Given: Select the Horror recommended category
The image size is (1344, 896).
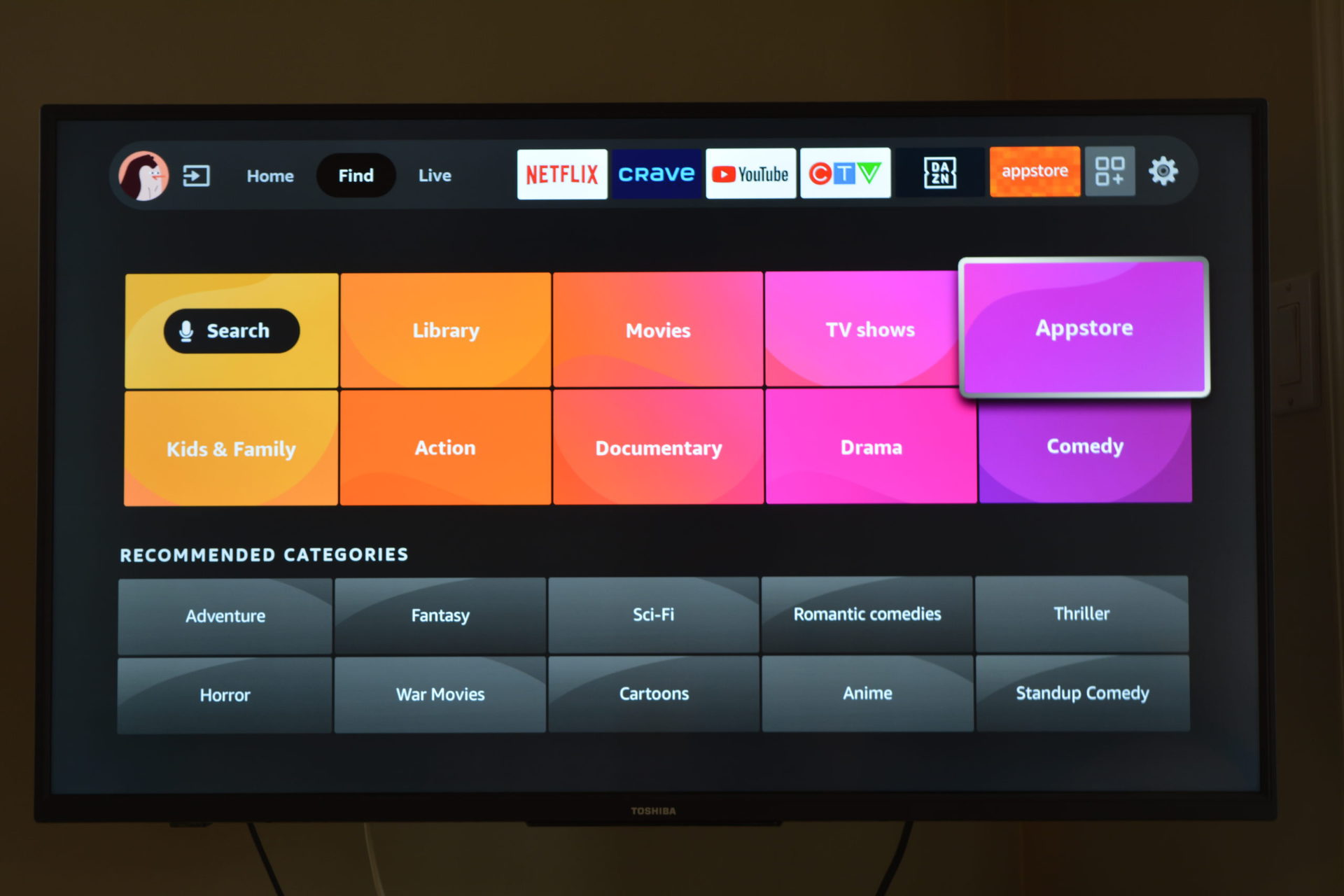Looking at the screenshot, I should (224, 694).
